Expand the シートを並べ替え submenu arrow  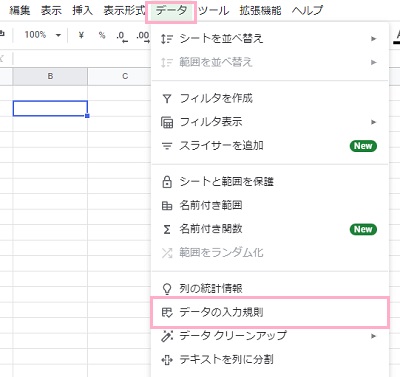click(x=373, y=39)
